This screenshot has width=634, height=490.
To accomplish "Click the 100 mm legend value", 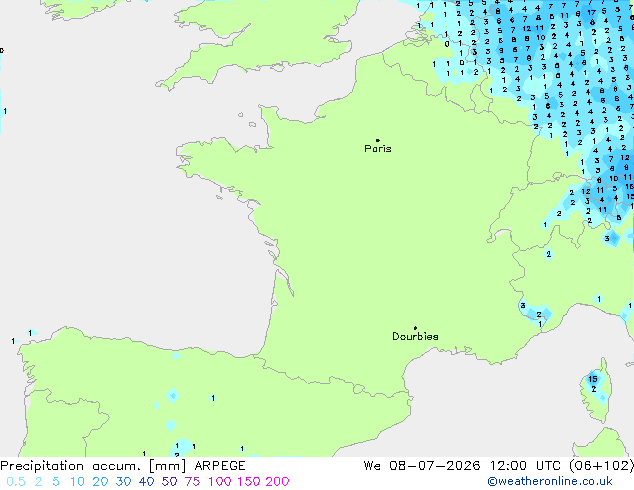I will [220, 482].
